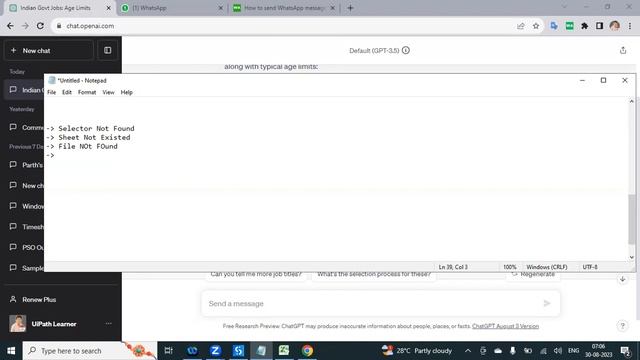Click Regenerate response button
Screen dimensions: 640x360
[533, 274]
